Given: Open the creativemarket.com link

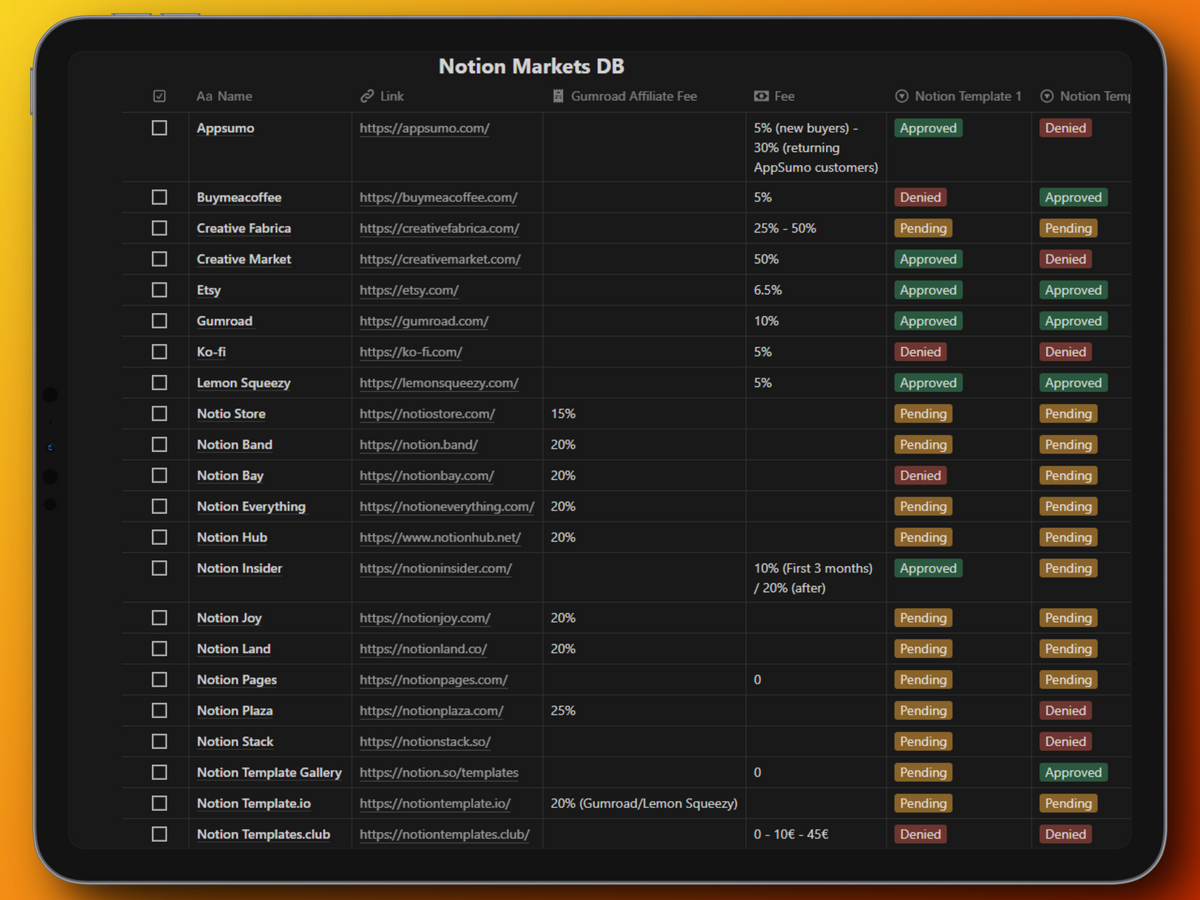Looking at the screenshot, I should 440,259.
